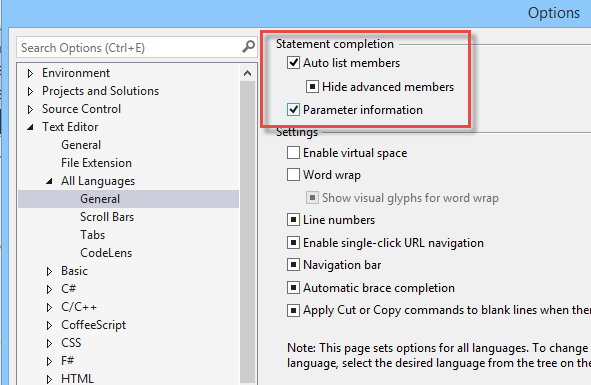Screen dimensions: 591x385
Task: Open File Extension settings page
Action: click(x=96, y=163)
